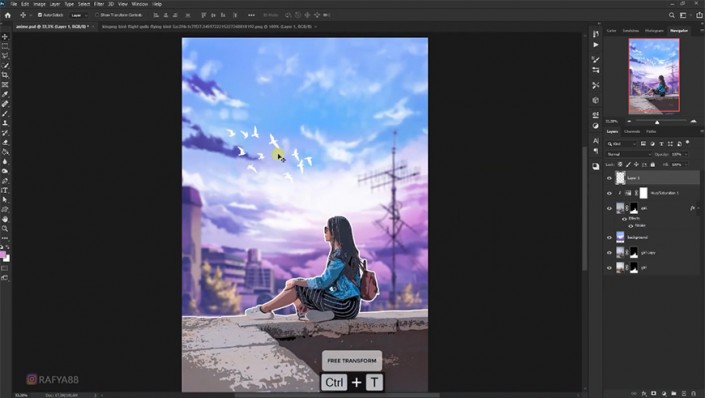The width and height of the screenshot is (705, 398).
Task: Open the Filter menu
Action: coord(99,4)
